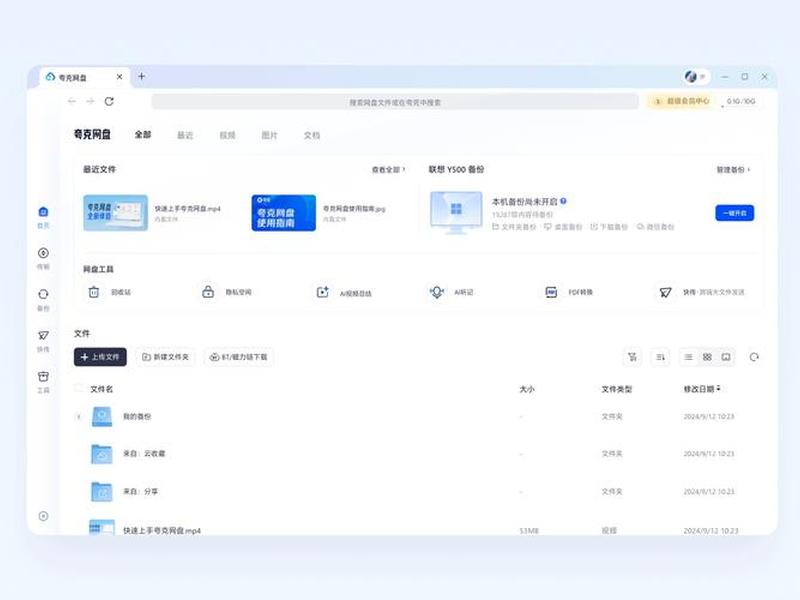Switch to list view layout
The height and width of the screenshot is (600, 800).
[689, 357]
